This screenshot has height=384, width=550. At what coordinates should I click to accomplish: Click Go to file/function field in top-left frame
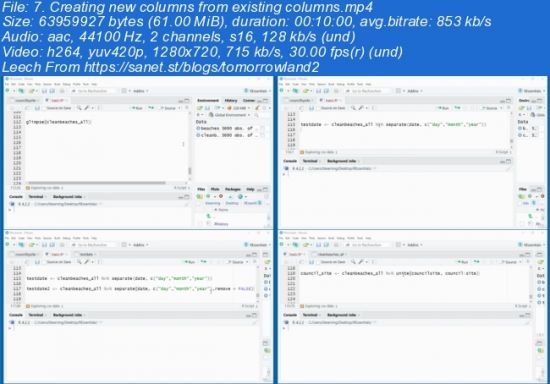pos(93,91)
